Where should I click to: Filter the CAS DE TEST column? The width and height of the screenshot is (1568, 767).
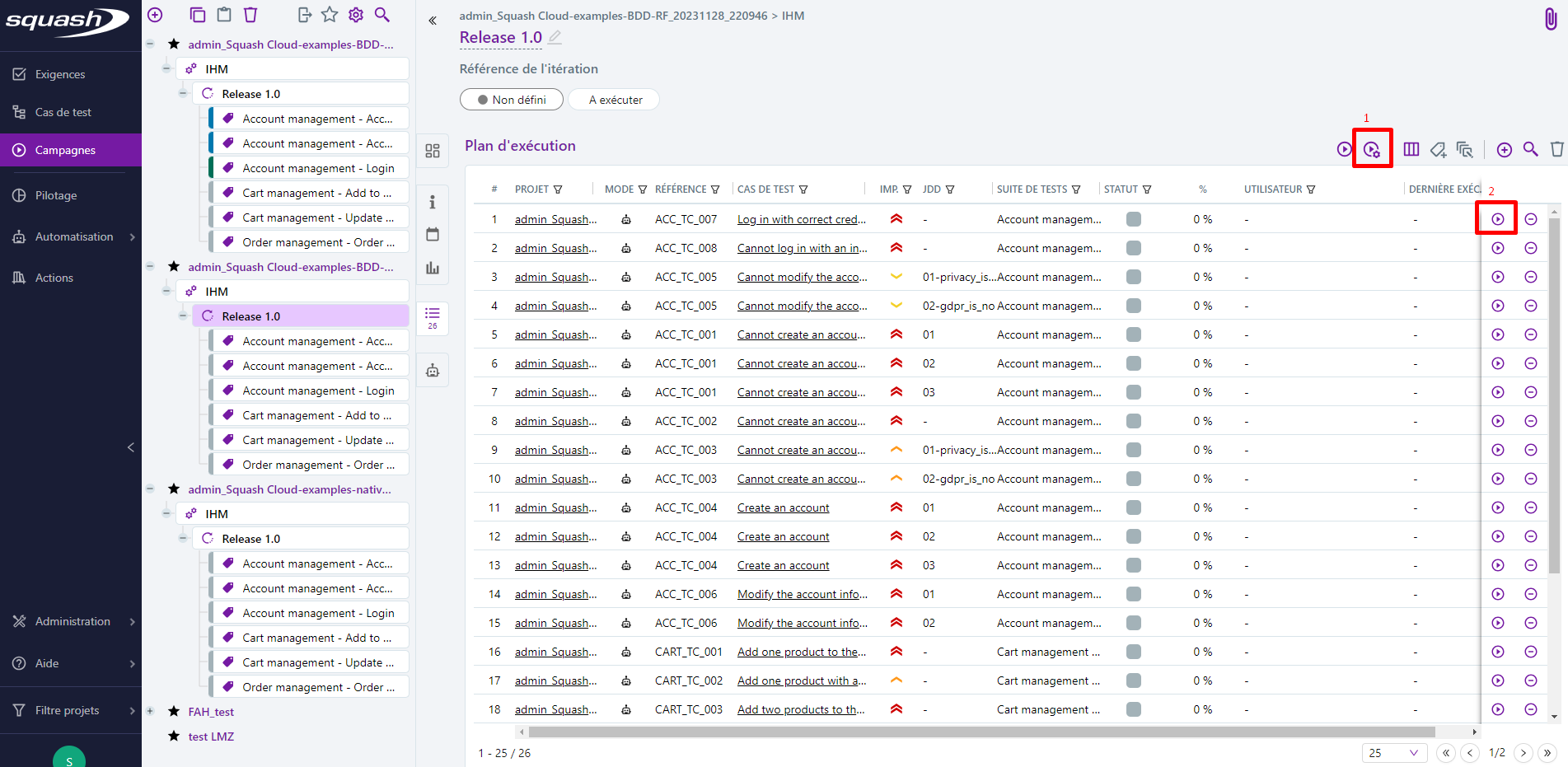pyautogui.click(x=803, y=189)
